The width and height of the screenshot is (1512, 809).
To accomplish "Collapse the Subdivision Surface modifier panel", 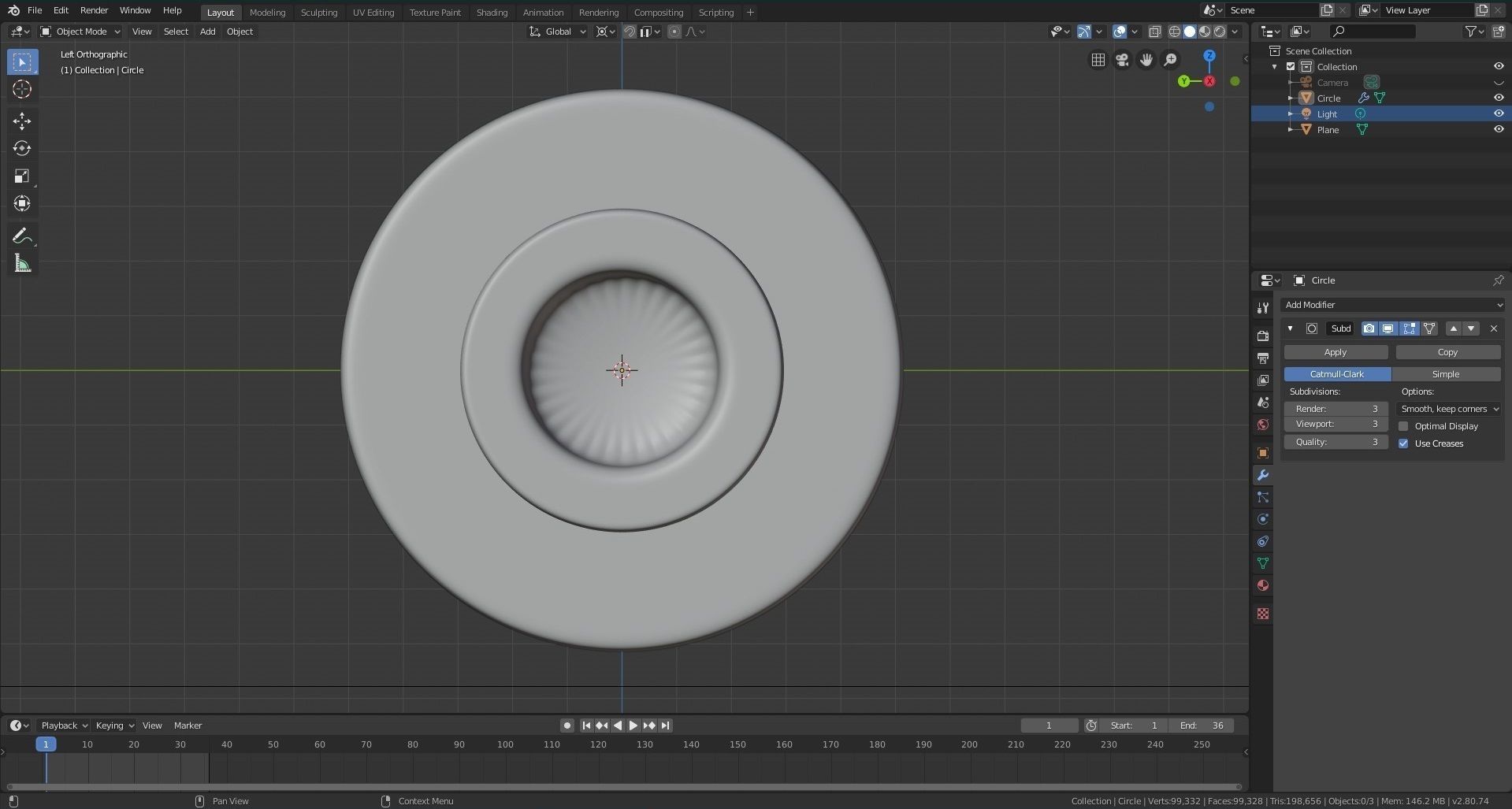I will pyautogui.click(x=1291, y=328).
